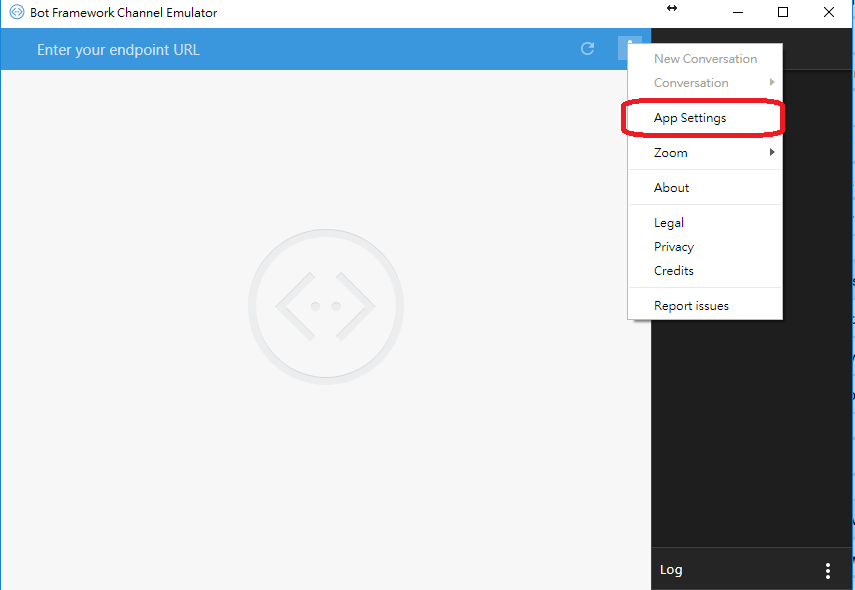Select Legal menu item
The width and height of the screenshot is (855, 590).
705,222
